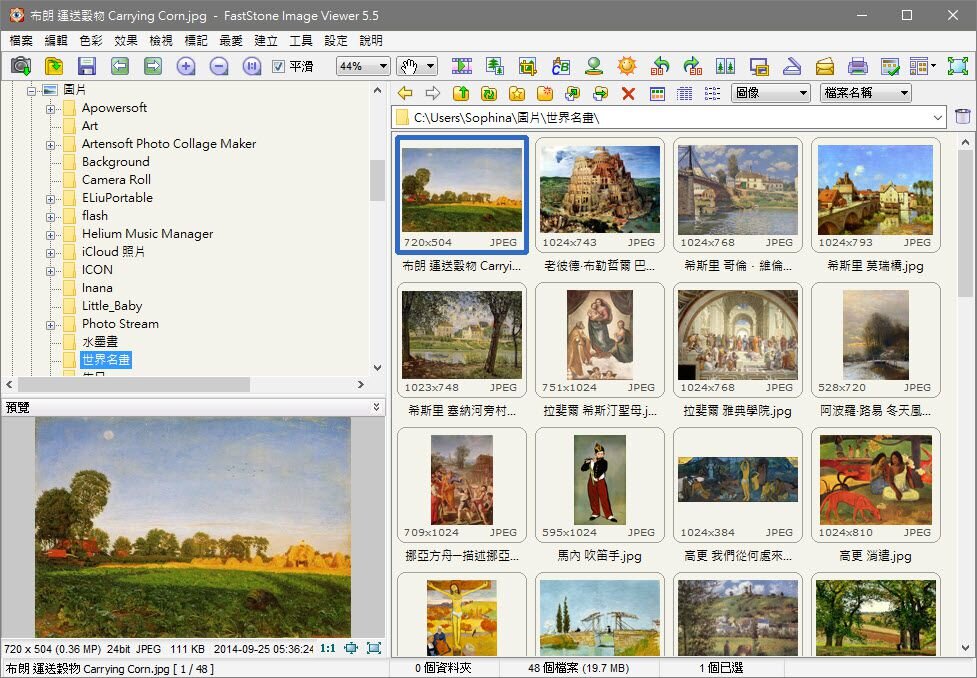Click the move to folder icon
This screenshot has width=977, height=678.
pos(600,93)
